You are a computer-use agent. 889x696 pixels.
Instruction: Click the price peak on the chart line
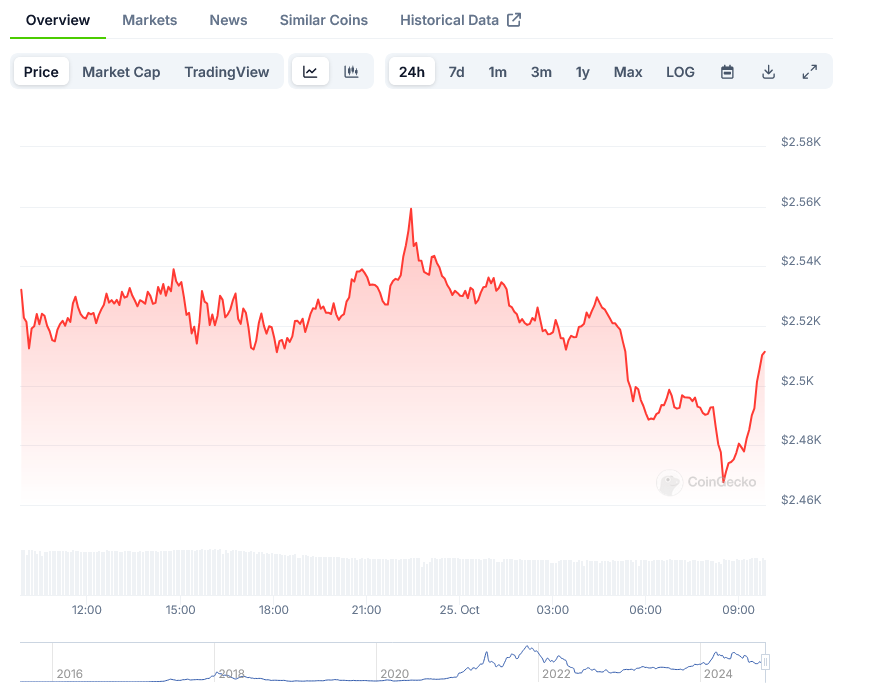(411, 209)
